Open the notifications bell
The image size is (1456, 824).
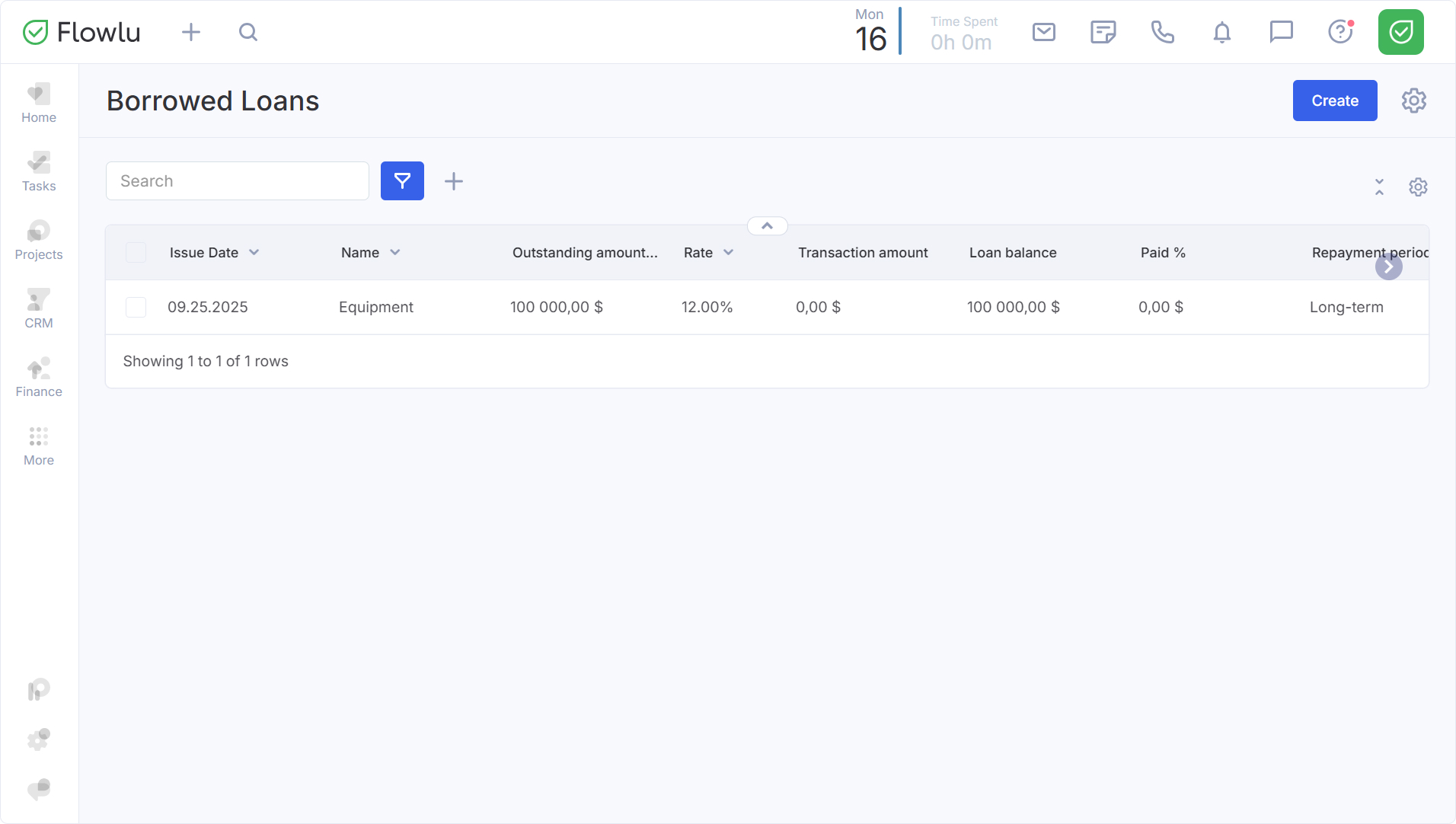tap(1221, 32)
